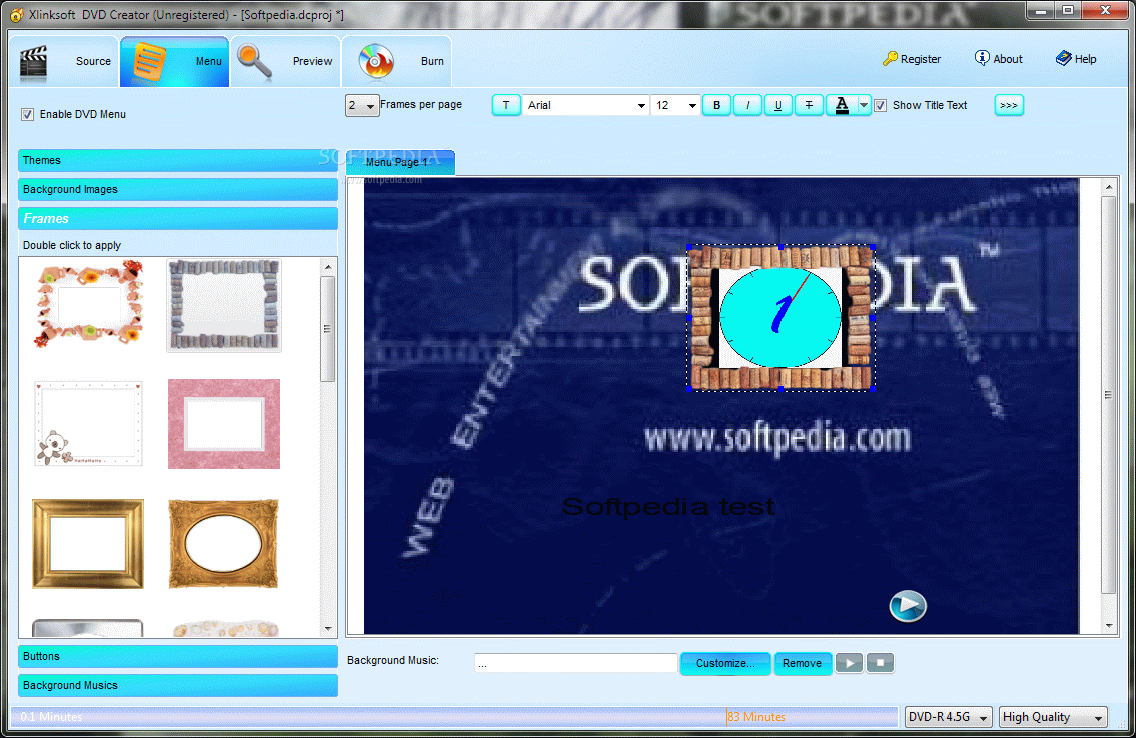Click the app icon in title bar

[x=16, y=14]
